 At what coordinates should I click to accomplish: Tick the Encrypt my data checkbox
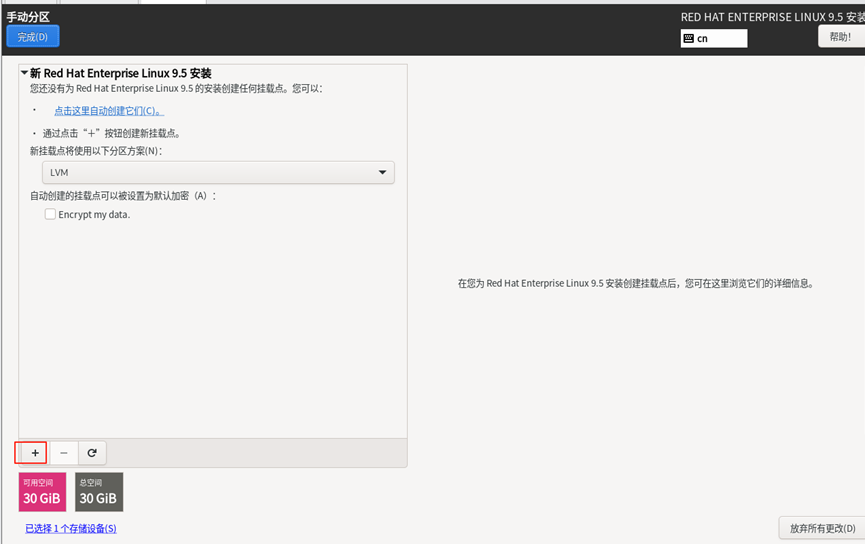click(x=50, y=214)
